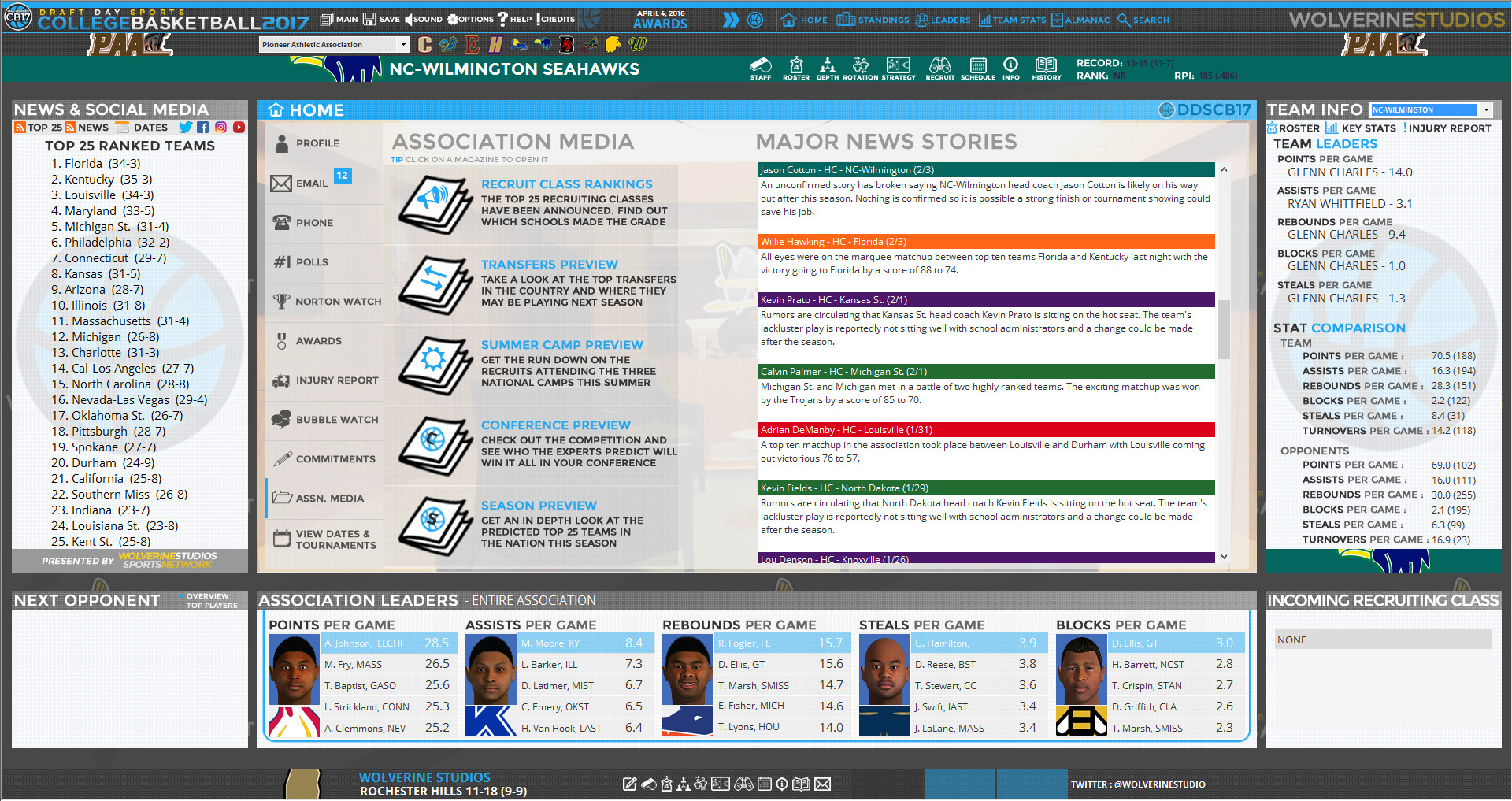Select the Strategy court icon
Image resolution: width=1512 pixels, height=801 pixels.
pos(899,69)
